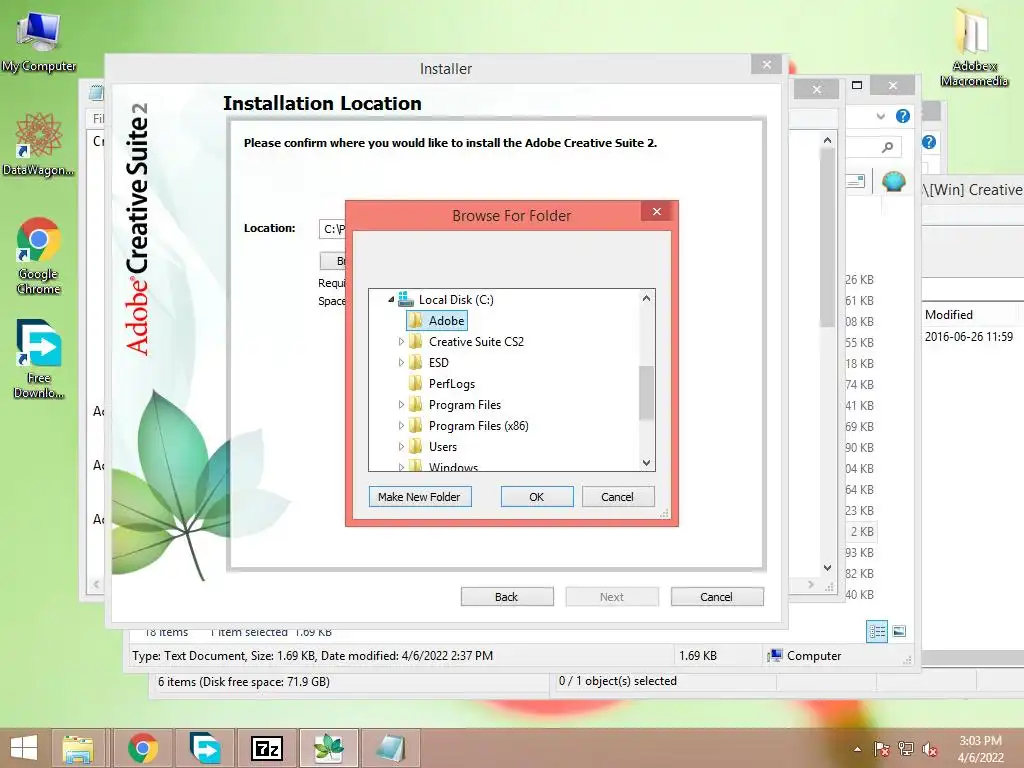Click the search magnifier in the background window
The image size is (1024, 768).
point(887,147)
